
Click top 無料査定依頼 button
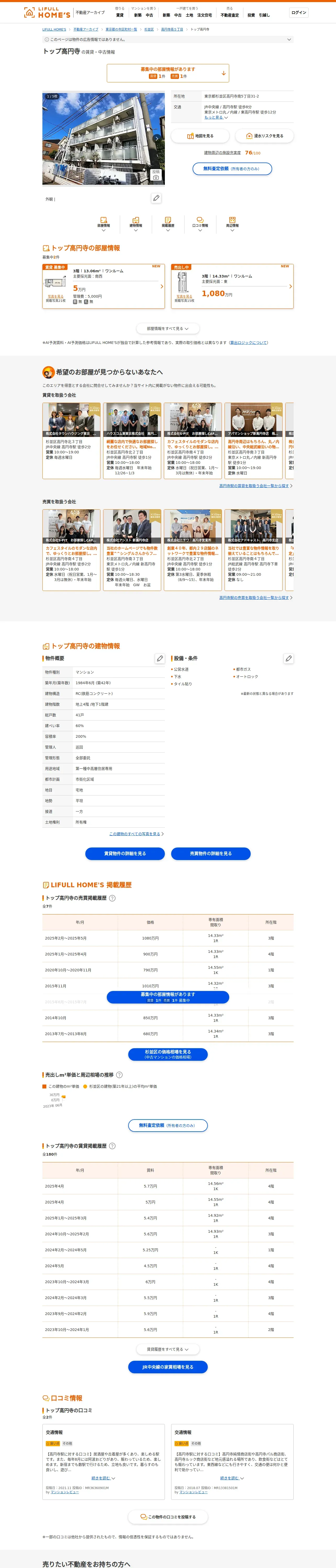click(x=232, y=169)
